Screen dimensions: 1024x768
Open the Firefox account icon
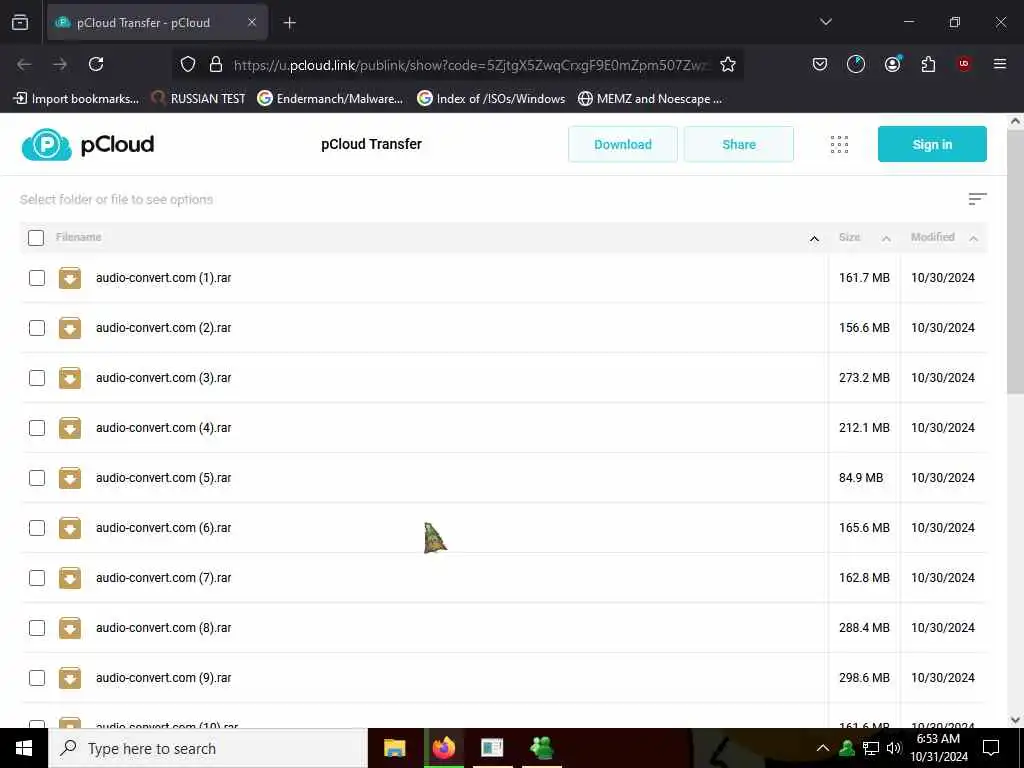(892, 64)
